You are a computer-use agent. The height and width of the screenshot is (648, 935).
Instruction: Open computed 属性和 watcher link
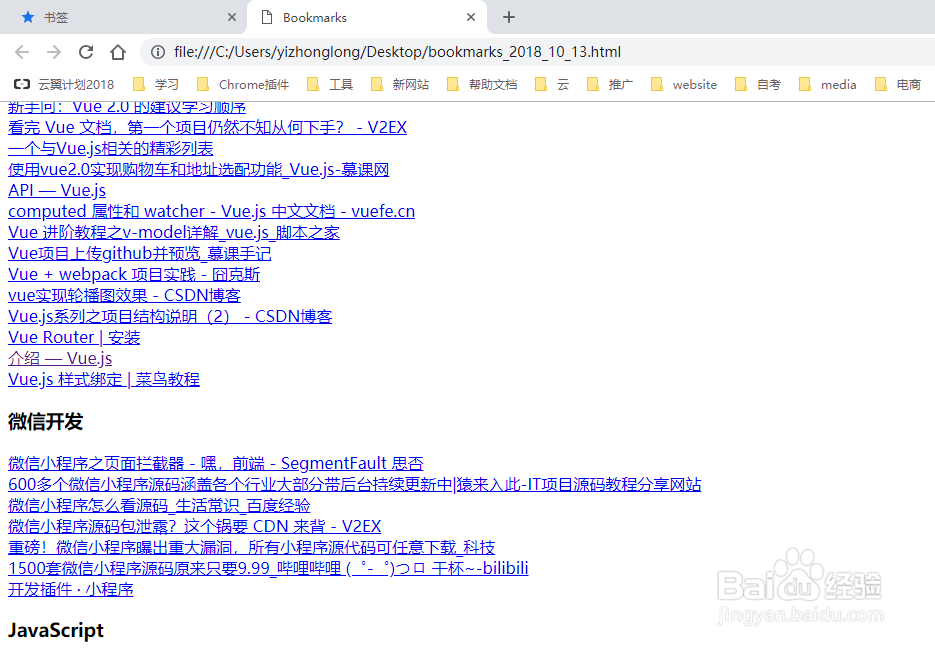pos(212,211)
